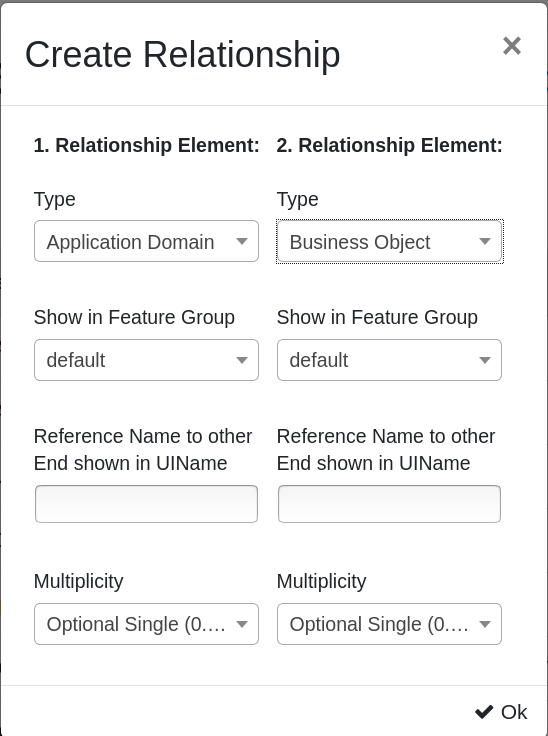This screenshot has height=736, width=548.
Task: Focus first element's Reference Name input field
Action: point(146,504)
